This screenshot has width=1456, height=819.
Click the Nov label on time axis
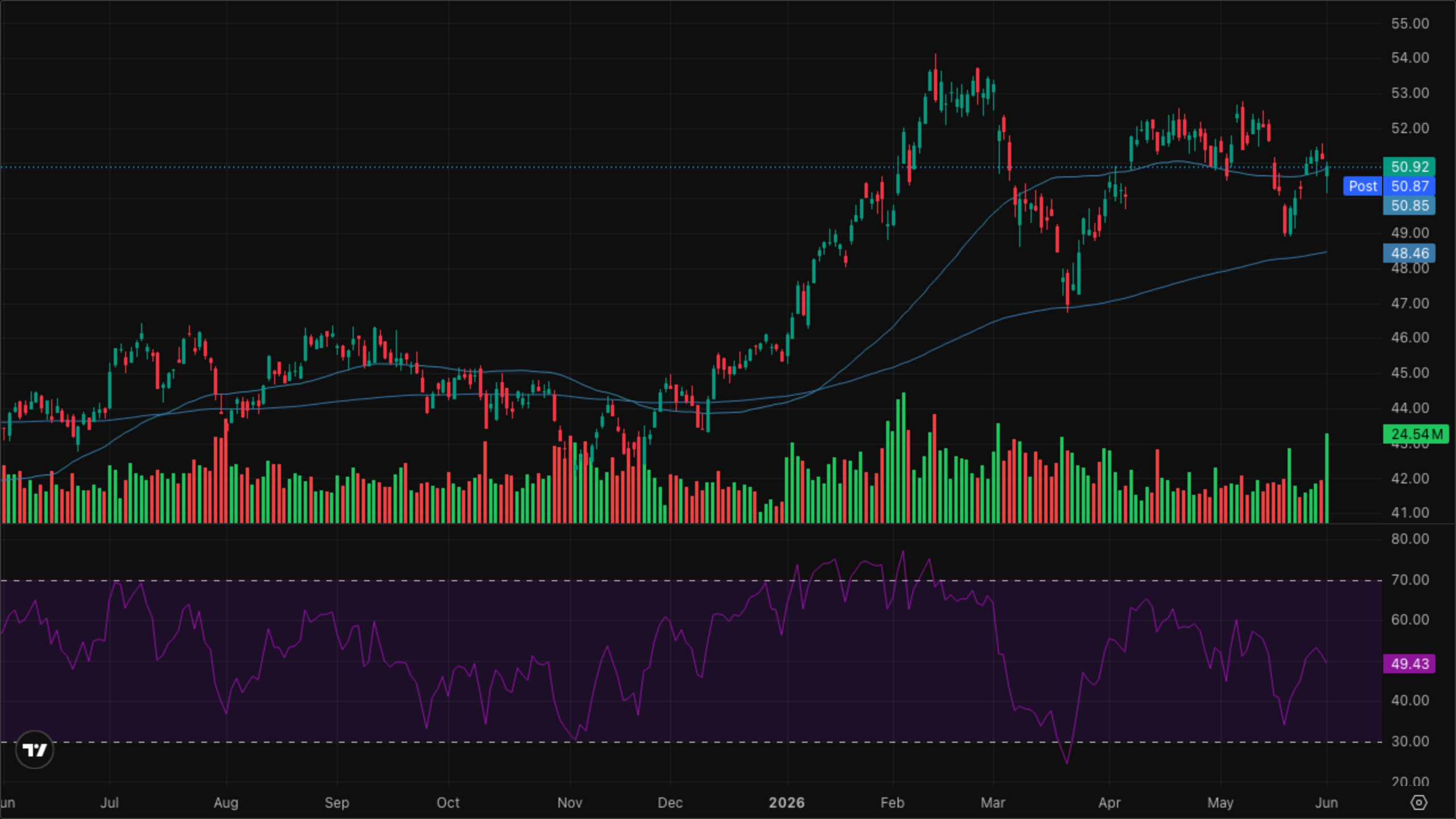pyautogui.click(x=570, y=803)
